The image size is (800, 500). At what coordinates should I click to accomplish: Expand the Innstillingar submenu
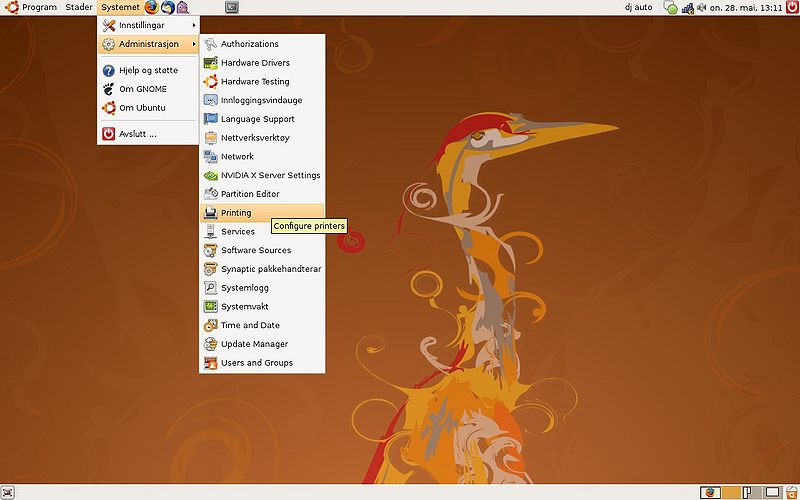pyautogui.click(x=148, y=25)
